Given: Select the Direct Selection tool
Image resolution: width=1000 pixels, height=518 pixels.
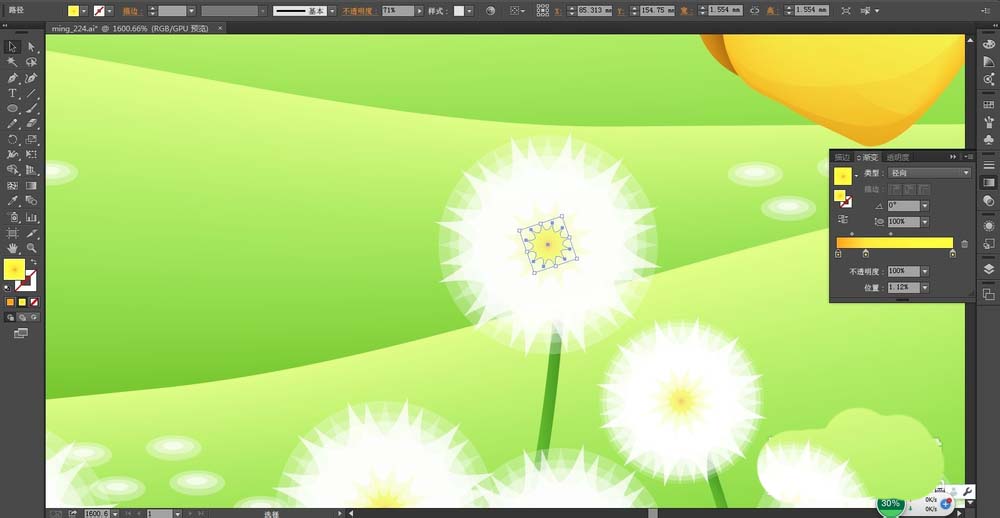Looking at the screenshot, I should click(x=31, y=47).
